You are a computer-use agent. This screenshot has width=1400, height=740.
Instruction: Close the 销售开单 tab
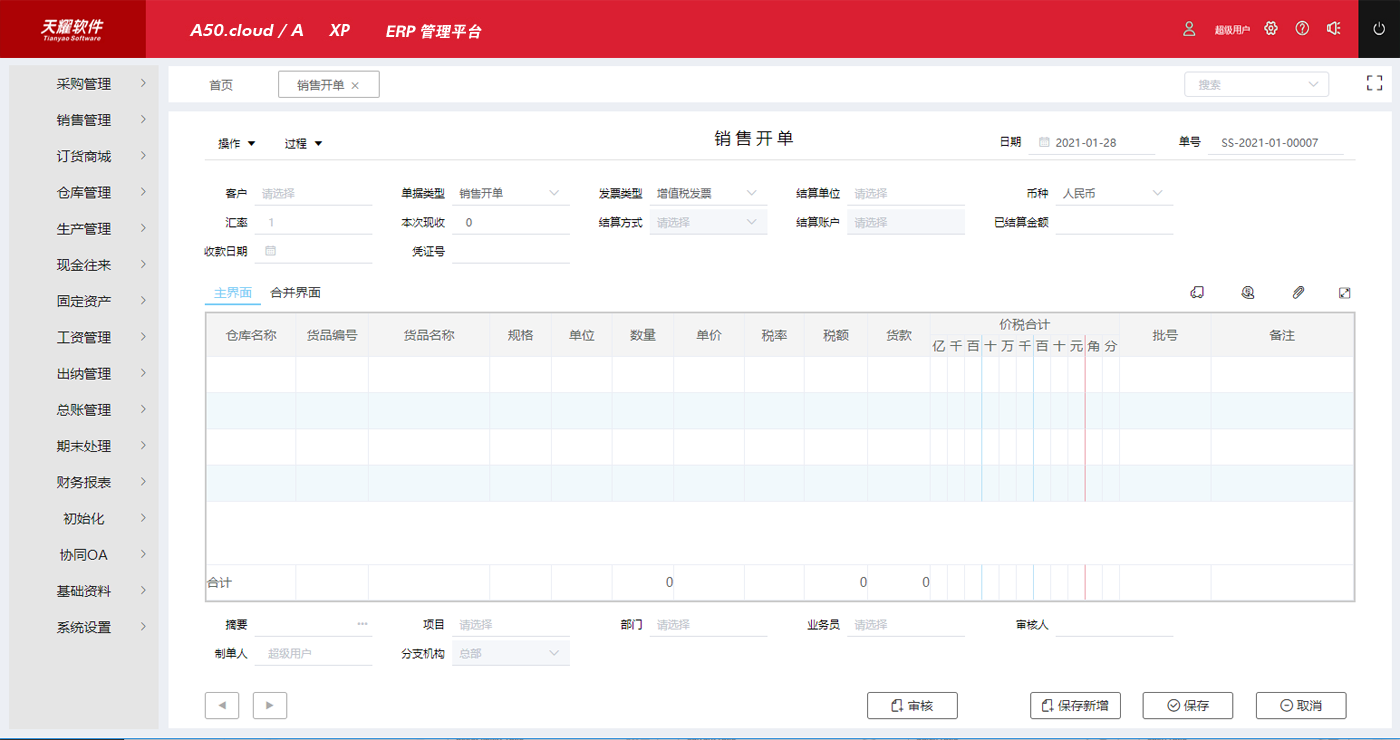[355, 86]
